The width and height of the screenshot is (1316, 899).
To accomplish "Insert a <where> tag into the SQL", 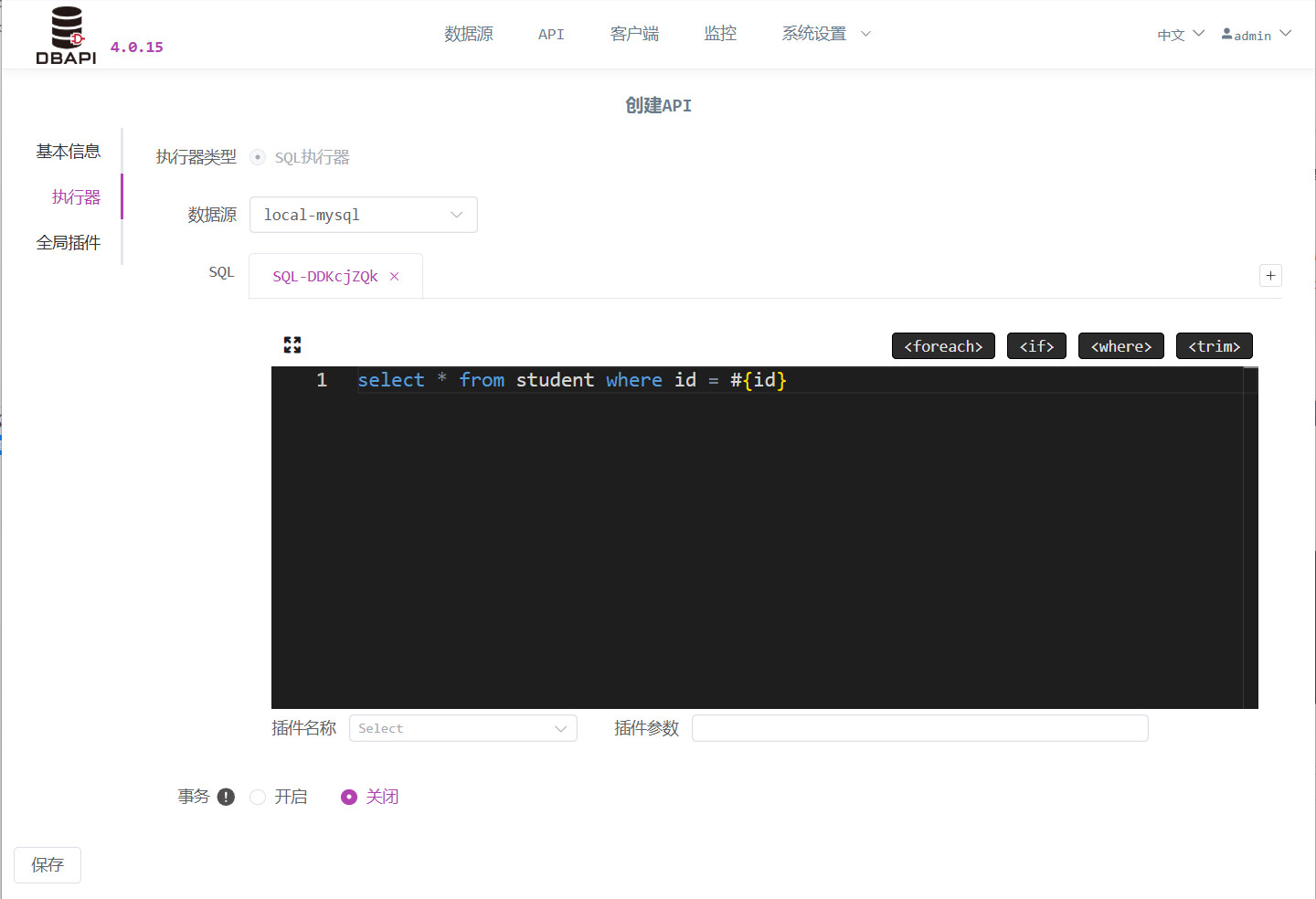I will tap(1120, 345).
